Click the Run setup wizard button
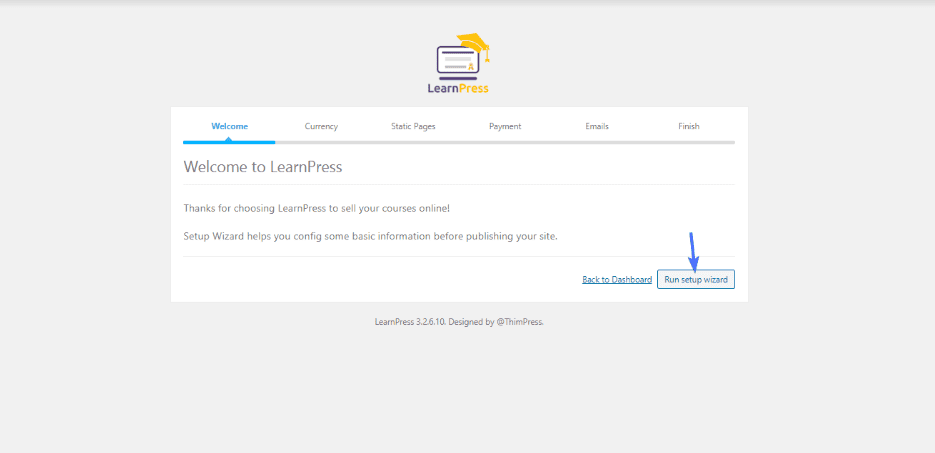 696,279
